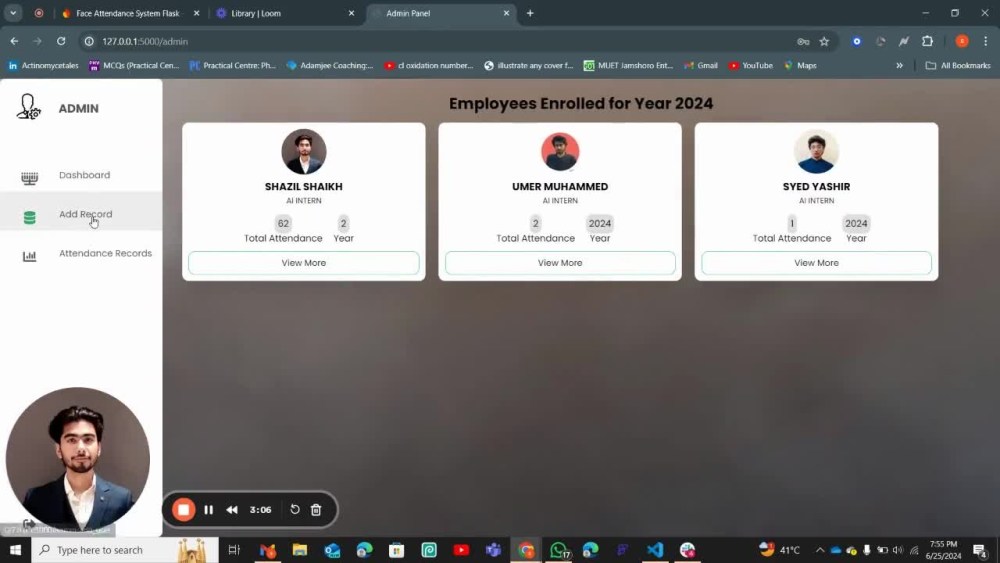
Task: Click the ADMIN user gear logo icon
Action: point(28,106)
